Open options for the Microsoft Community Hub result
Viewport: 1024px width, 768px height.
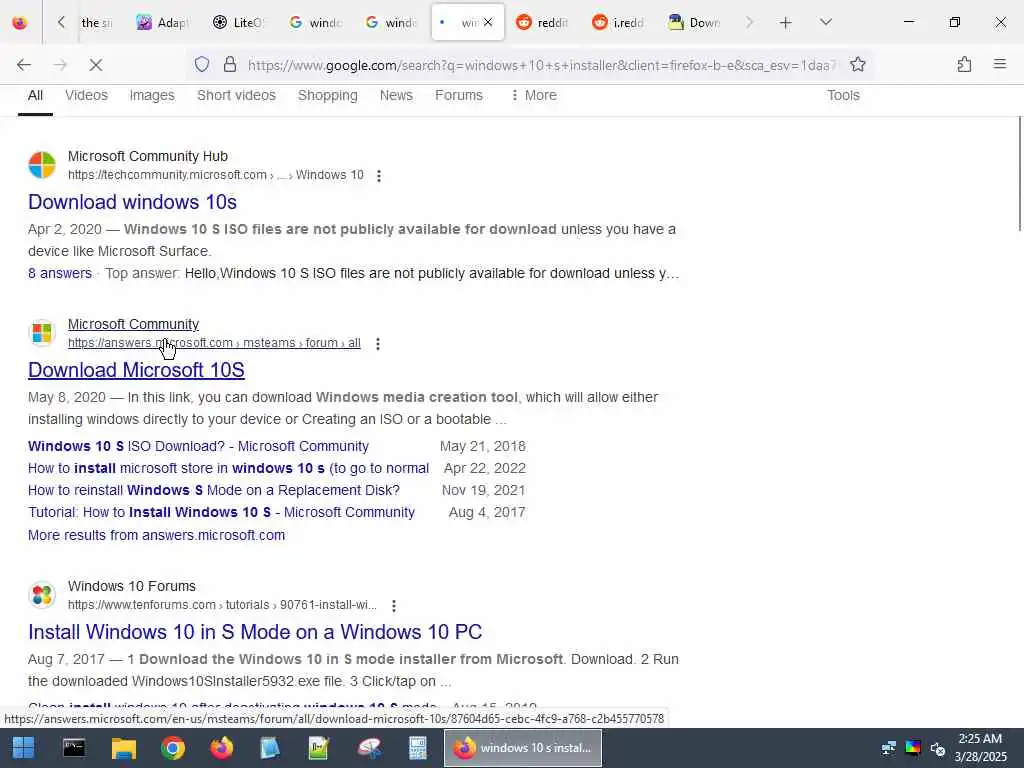[x=379, y=176]
